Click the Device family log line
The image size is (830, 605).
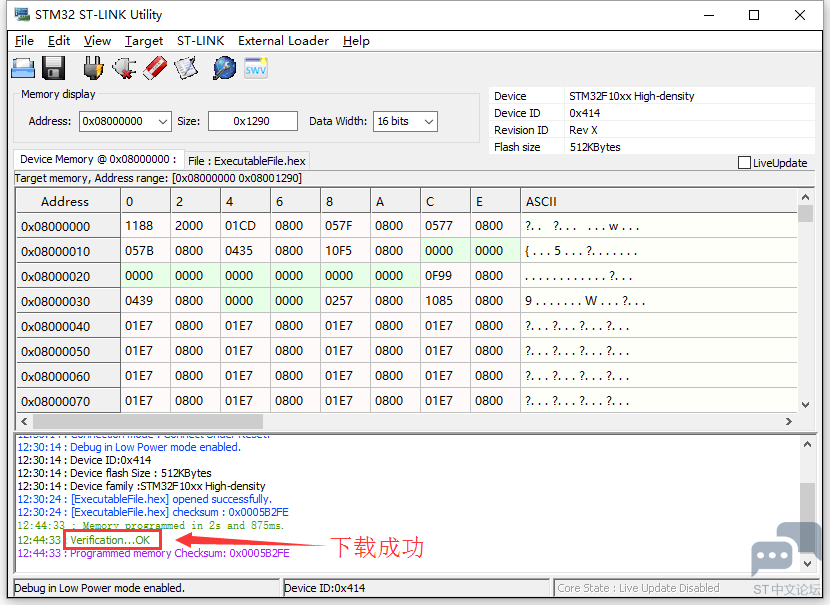(141, 486)
